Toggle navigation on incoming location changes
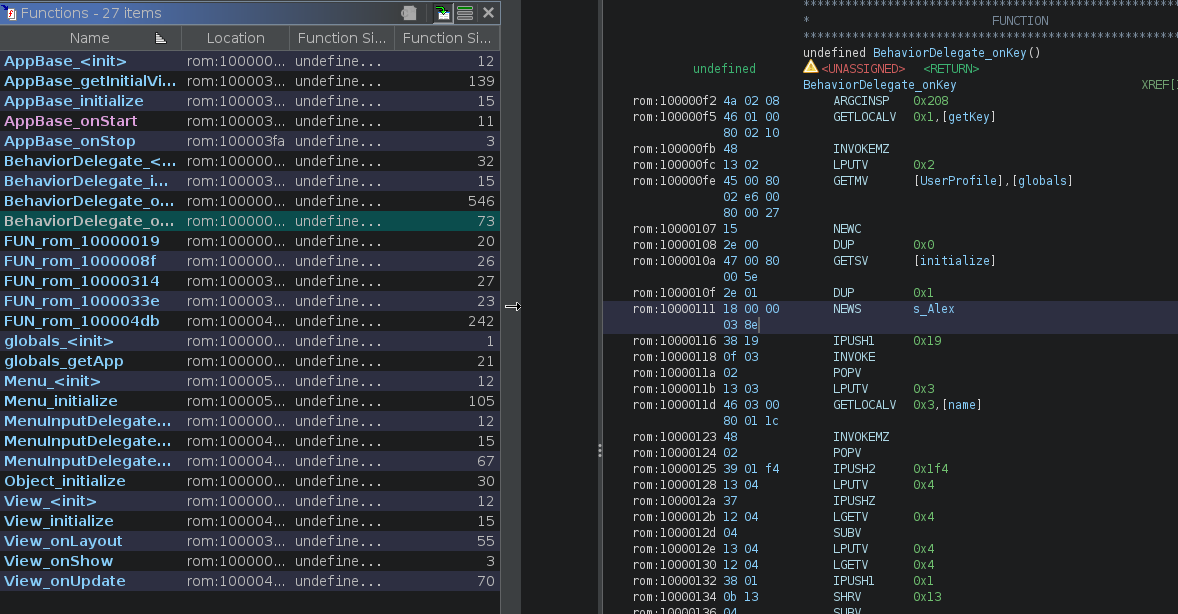Screen dimensions: 1178x614 [442, 13]
